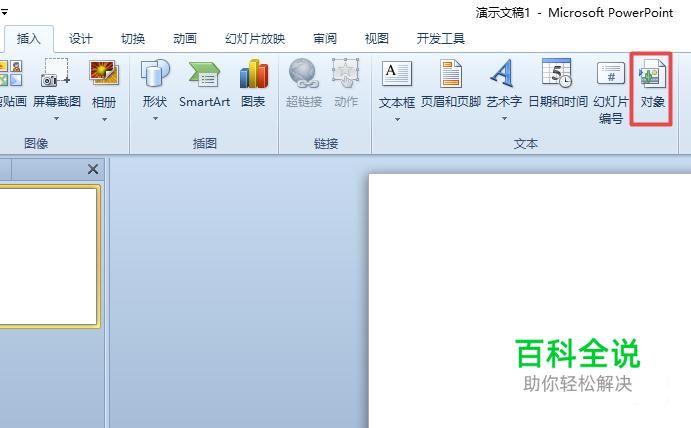Expand the WordArt (艺术字) dropdown arrow

pyautogui.click(x=504, y=119)
